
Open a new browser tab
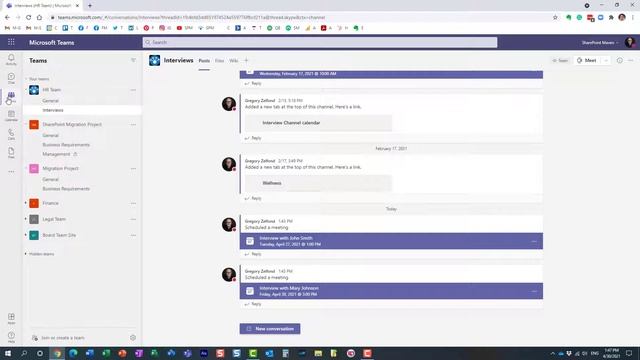tap(90, 6)
